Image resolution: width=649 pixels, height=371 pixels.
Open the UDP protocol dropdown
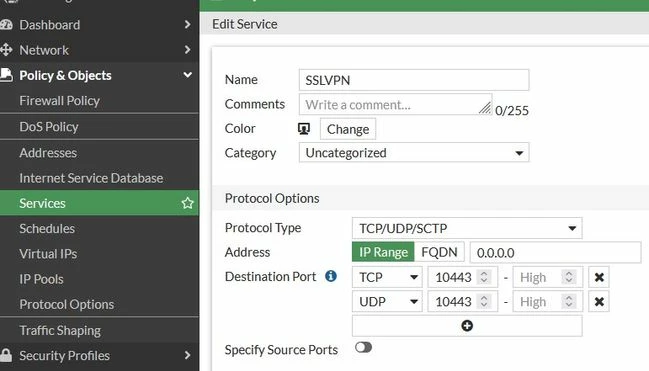tap(387, 302)
